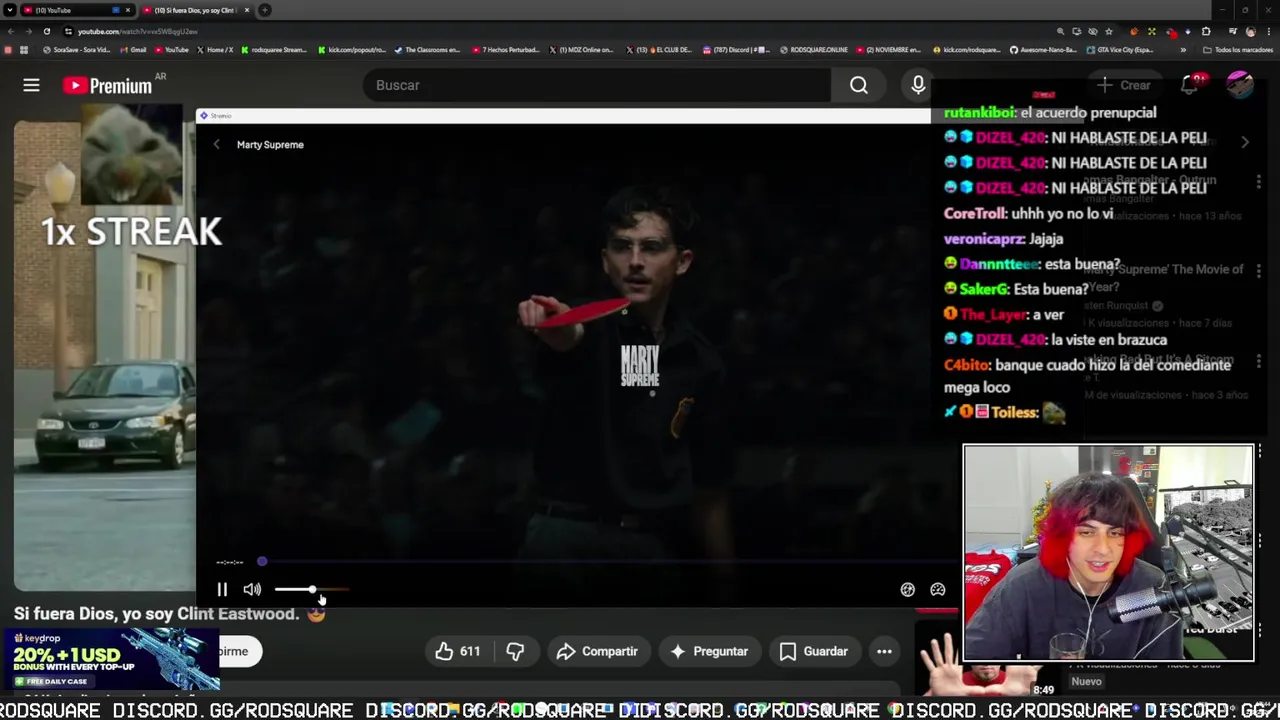
Task: Pause the Marty Supreme playback
Action: (x=222, y=590)
